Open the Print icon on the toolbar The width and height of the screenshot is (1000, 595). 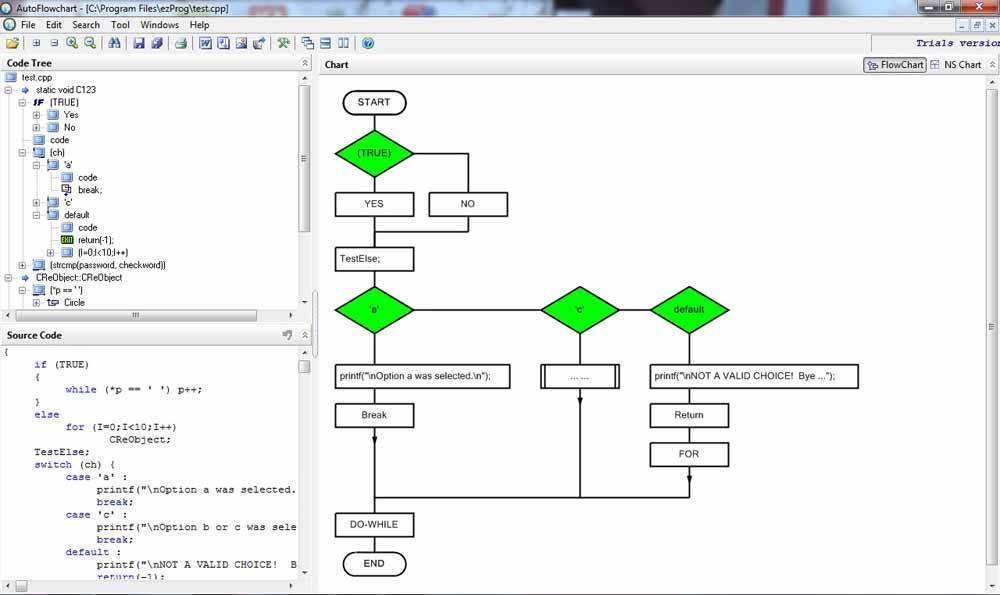(x=180, y=43)
